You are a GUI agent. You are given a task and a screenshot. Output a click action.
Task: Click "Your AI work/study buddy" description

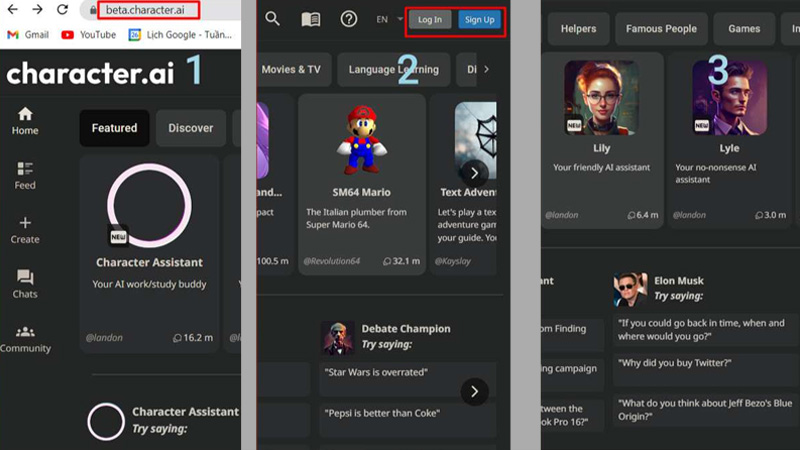(149, 284)
